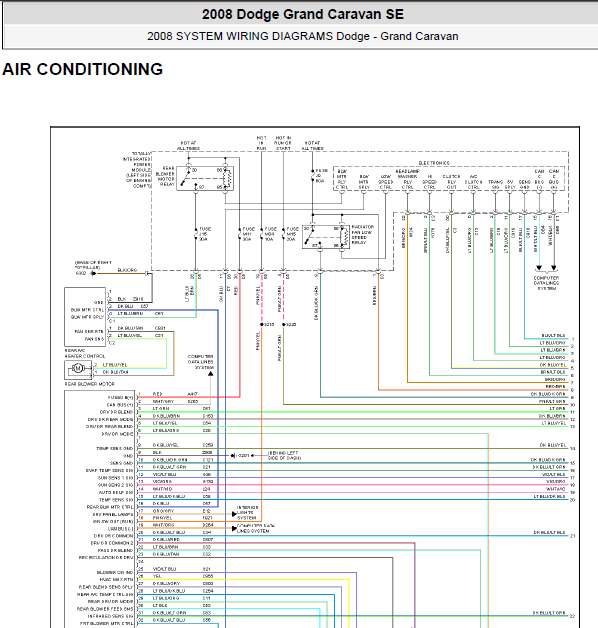Viewport: 598px width, 628px height.
Task: Click the "RECIRCULATION DR DRV" pin label
Action: [106, 558]
